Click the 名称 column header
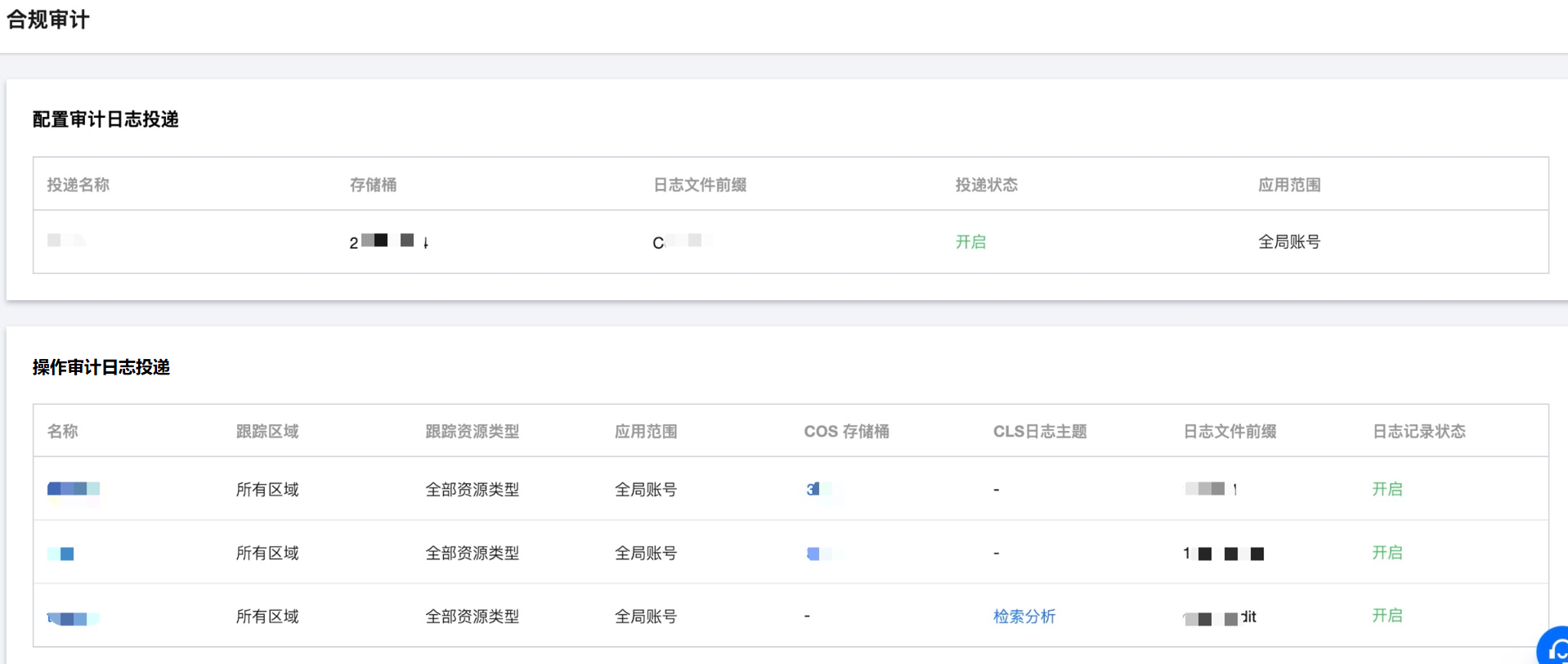The height and width of the screenshot is (664, 1568). point(63,431)
